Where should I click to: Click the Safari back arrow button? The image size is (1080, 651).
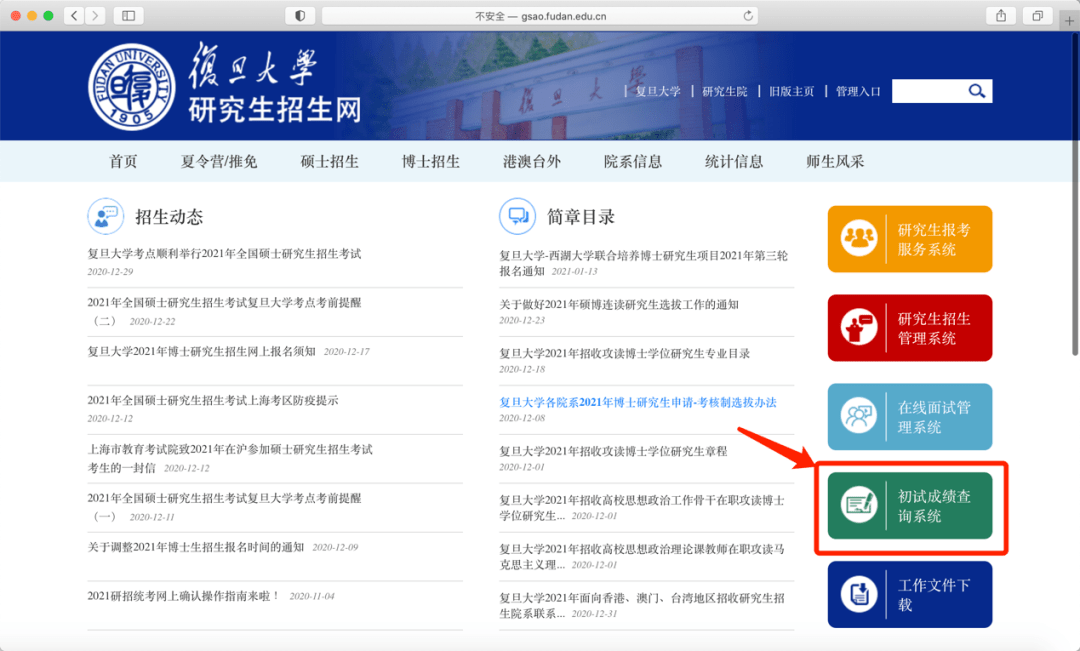coord(74,15)
